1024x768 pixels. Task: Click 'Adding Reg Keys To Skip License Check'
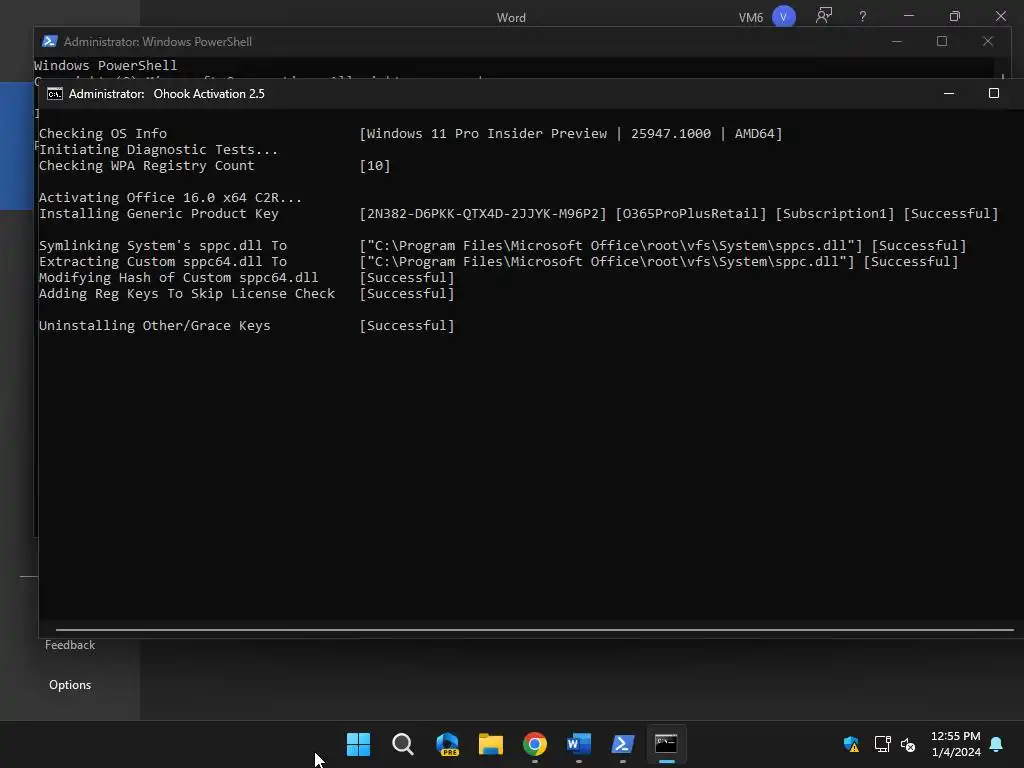click(x=186, y=293)
